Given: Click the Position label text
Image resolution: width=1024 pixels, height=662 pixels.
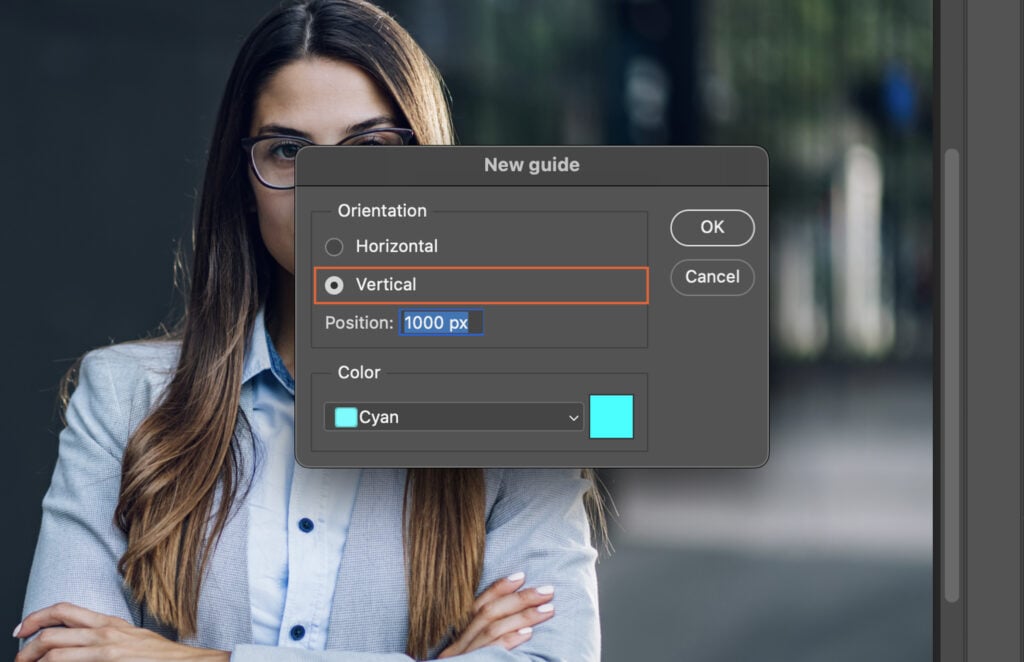Looking at the screenshot, I should pyautogui.click(x=358, y=322).
